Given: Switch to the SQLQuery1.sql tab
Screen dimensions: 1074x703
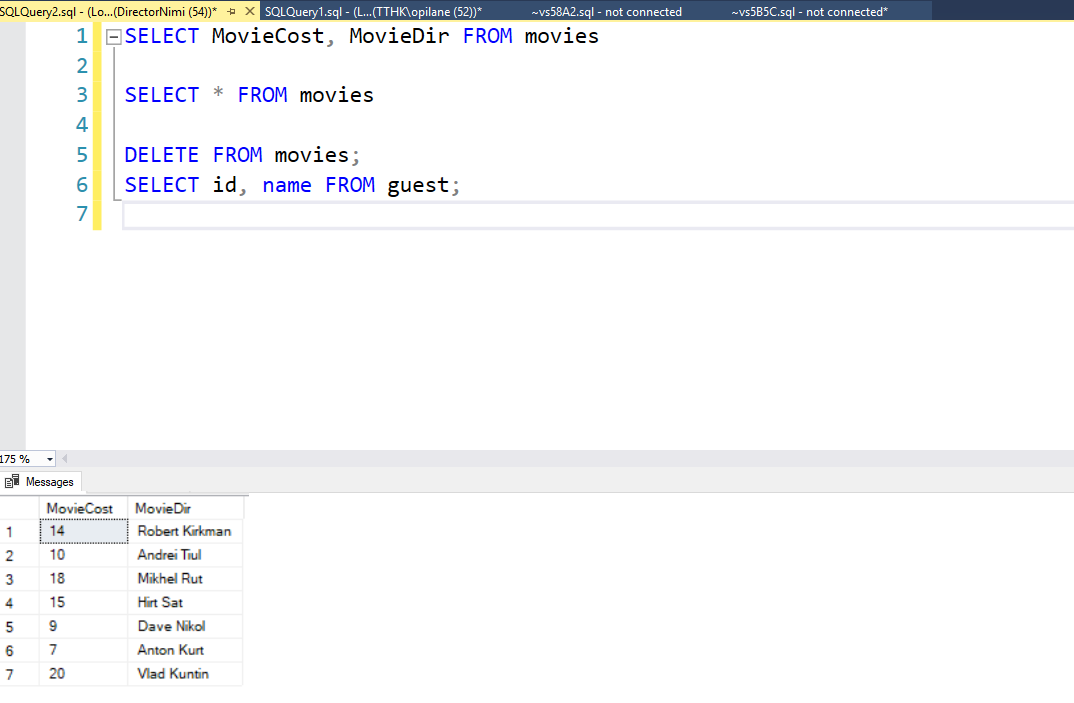Looking at the screenshot, I should click(x=373, y=12).
